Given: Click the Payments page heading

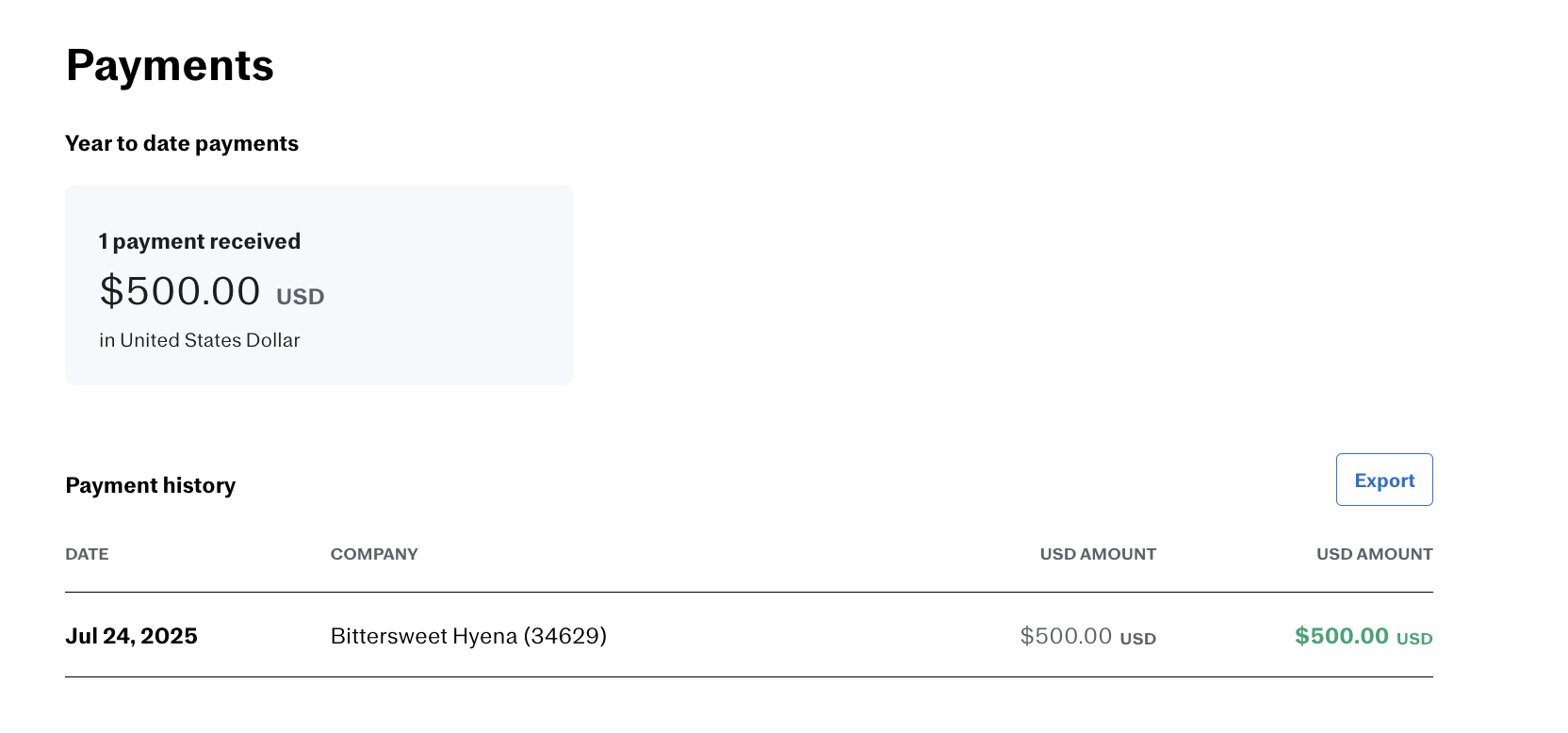Looking at the screenshot, I should coord(170,66).
